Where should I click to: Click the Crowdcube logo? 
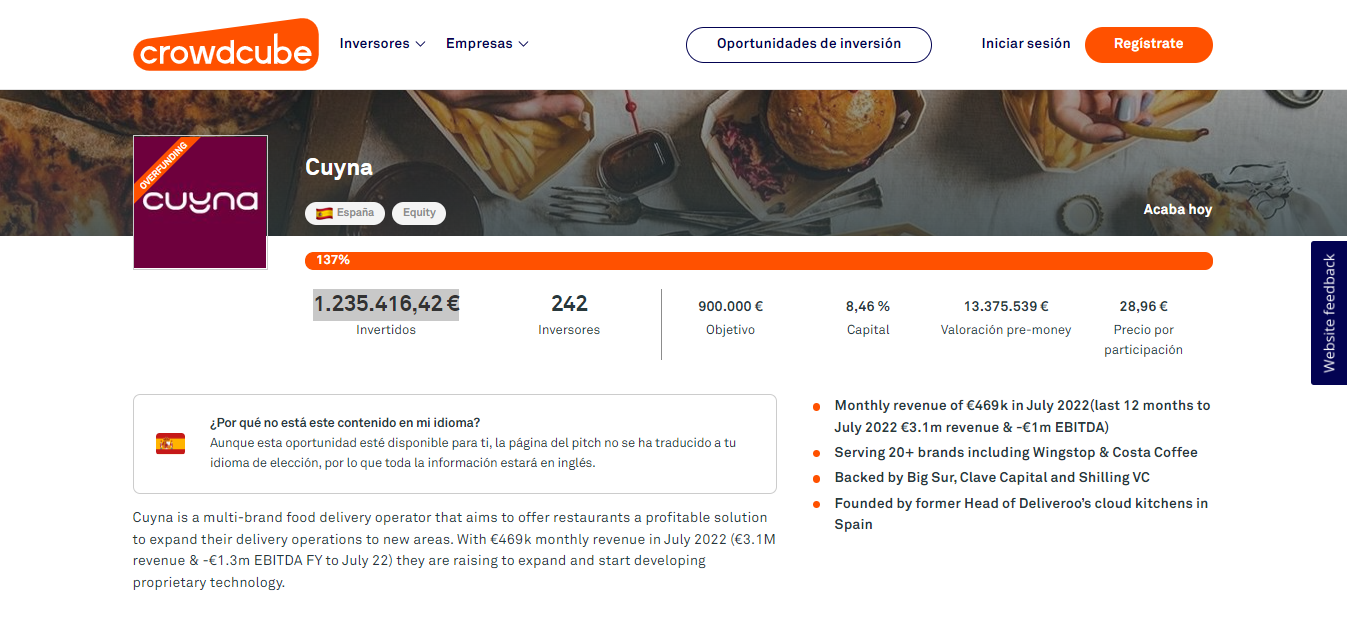tap(225, 45)
